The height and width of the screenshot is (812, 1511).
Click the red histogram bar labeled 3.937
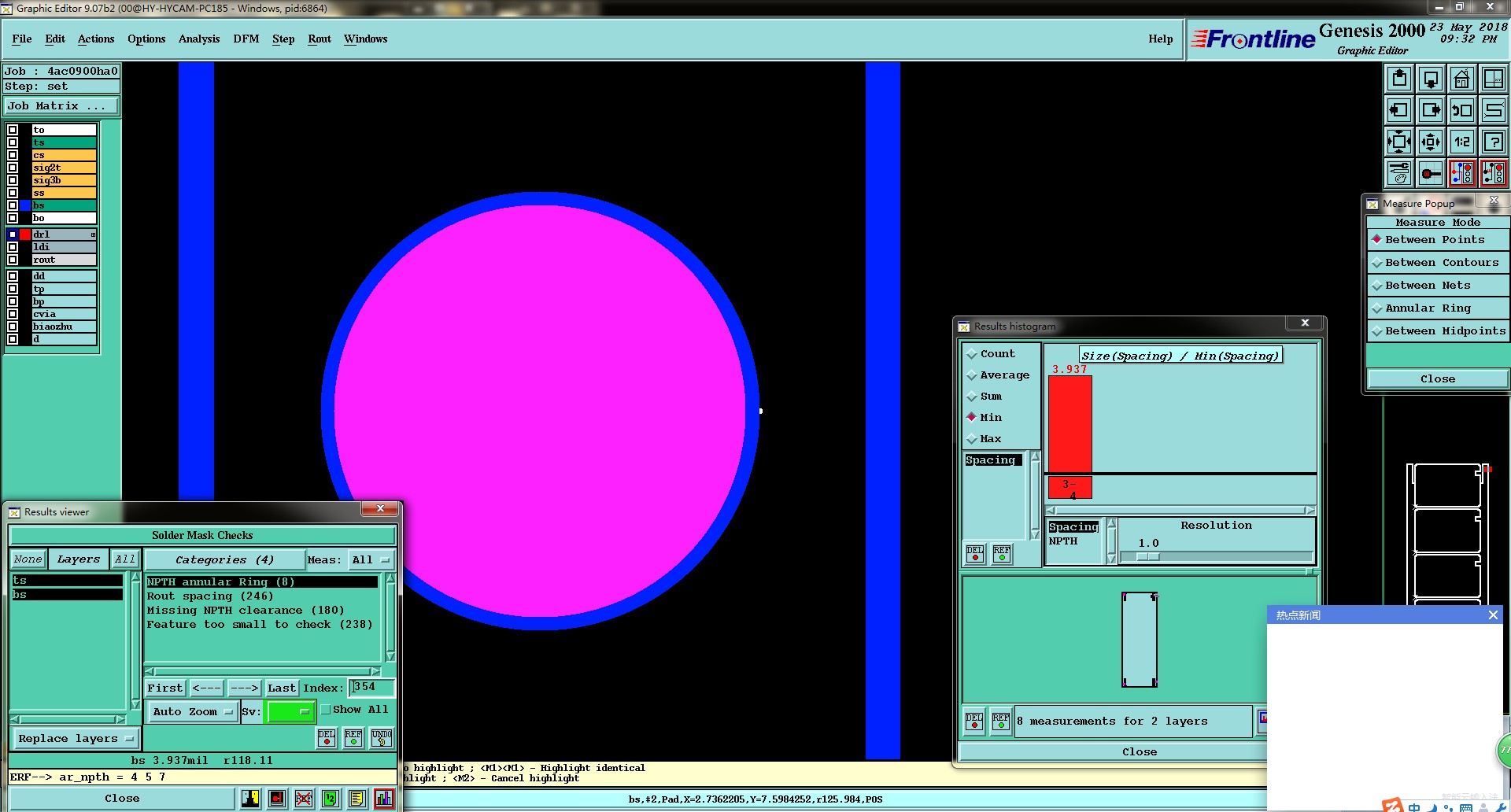(x=1070, y=424)
